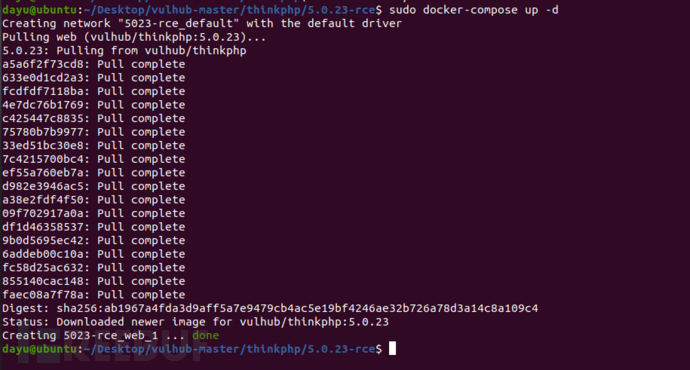The width and height of the screenshot is (690, 370).
Task: Click the terminal cursor block at prompt
Action: tap(393, 348)
